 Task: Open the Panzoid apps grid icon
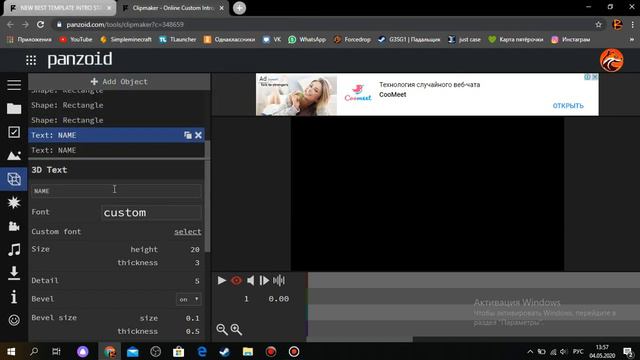[x=31, y=60]
